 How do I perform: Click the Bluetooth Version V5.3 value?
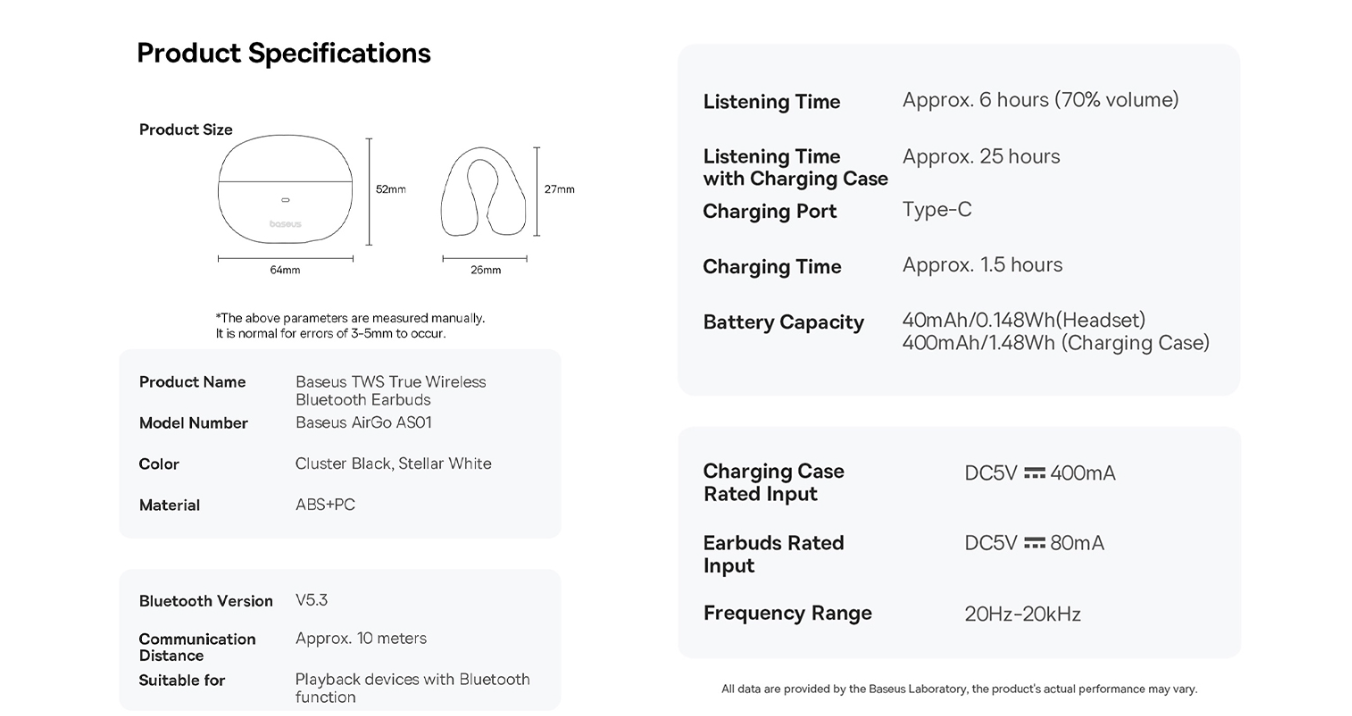pyautogui.click(x=312, y=600)
